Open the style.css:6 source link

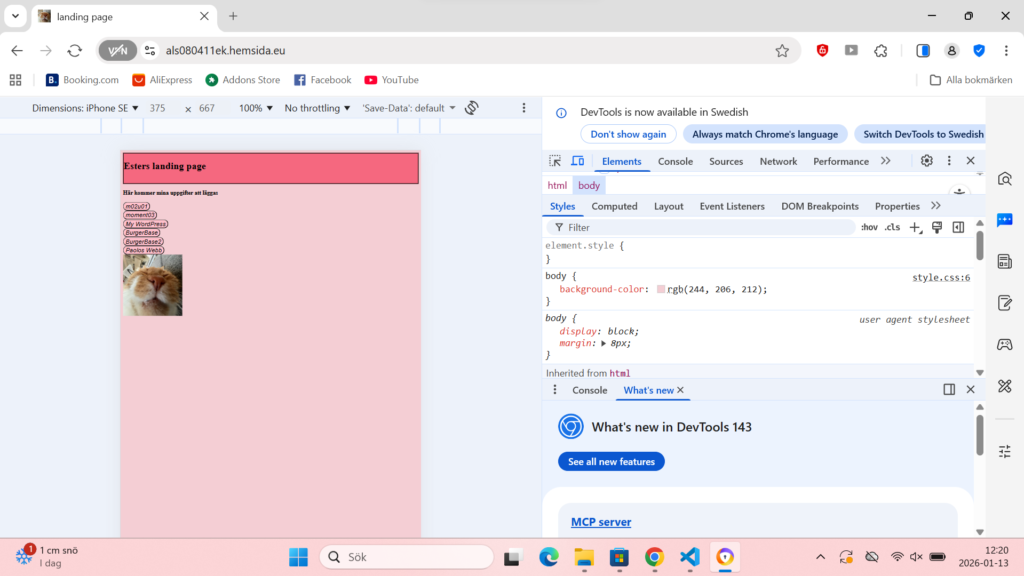pyautogui.click(x=940, y=278)
